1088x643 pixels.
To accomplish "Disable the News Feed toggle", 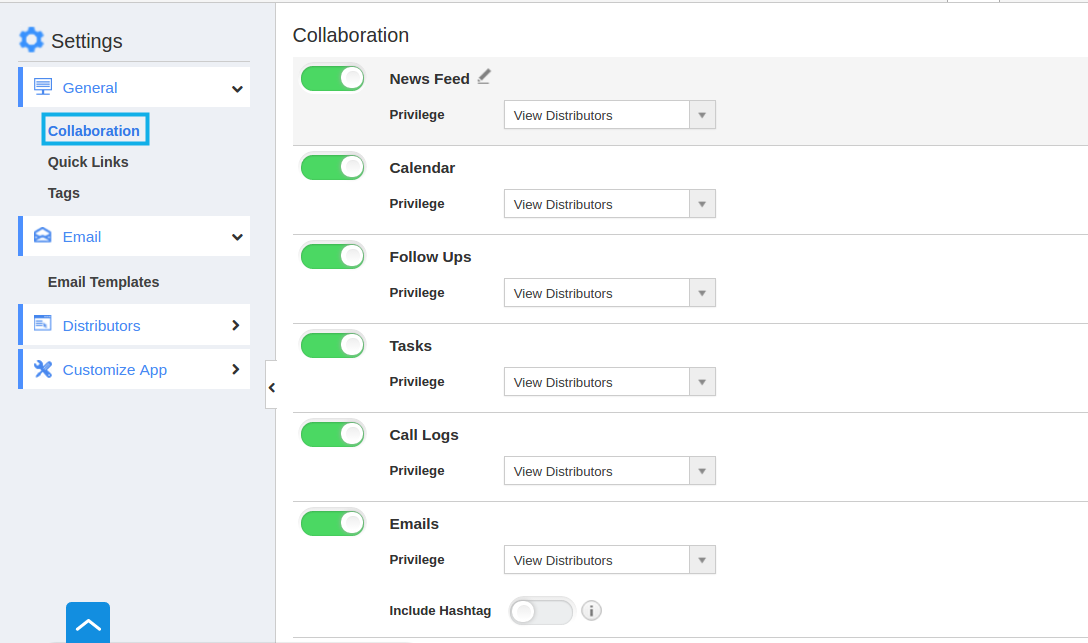I will click(332, 78).
